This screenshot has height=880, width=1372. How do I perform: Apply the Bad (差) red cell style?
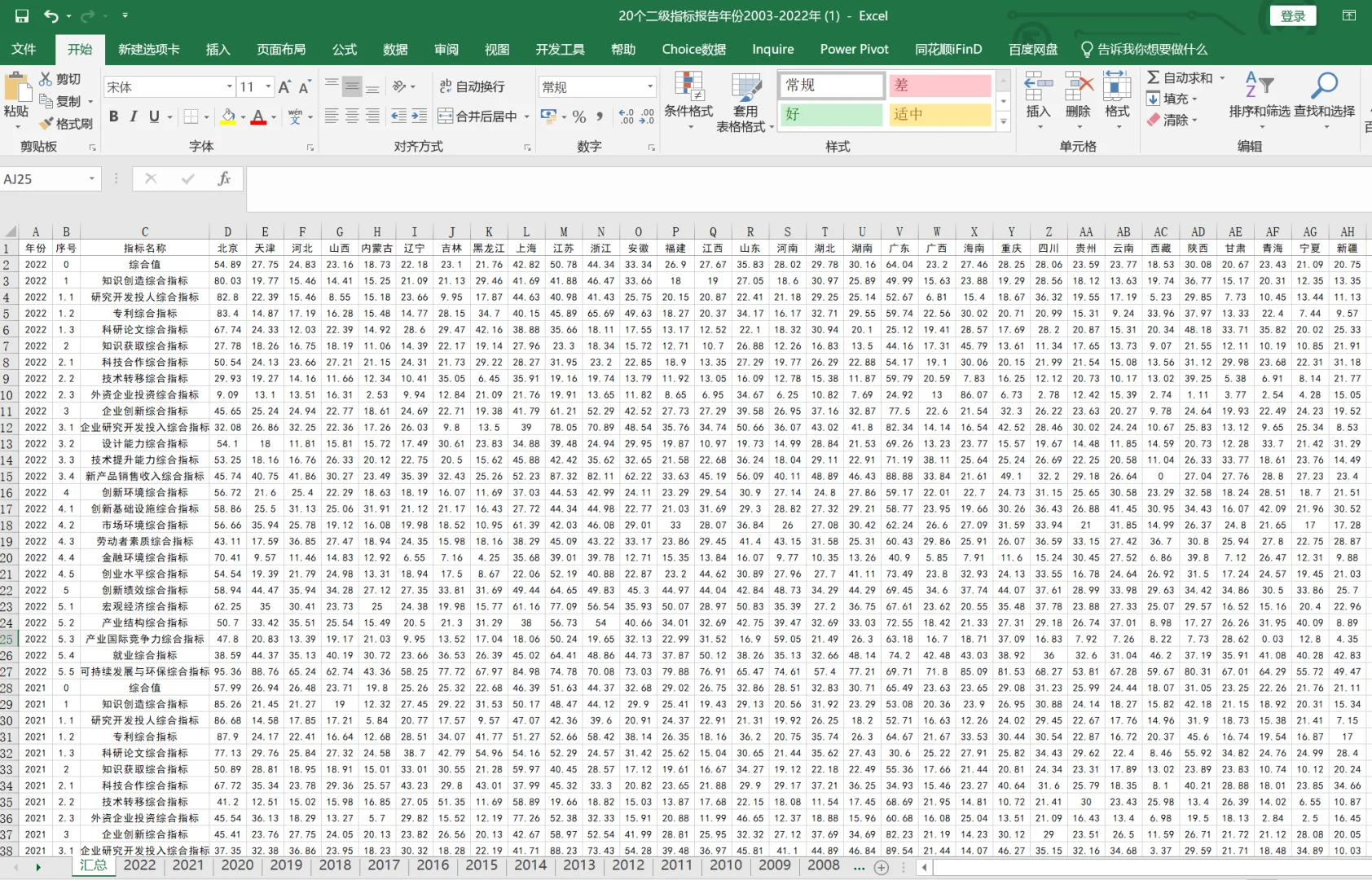click(x=939, y=86)
